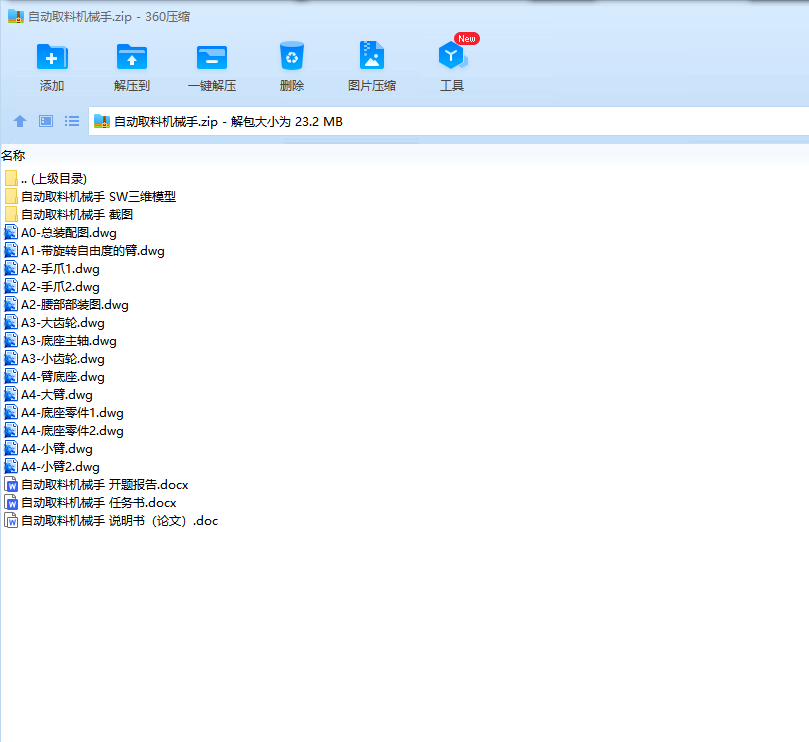Screen dimensions: 809x742
Task: Go up one level with the up arrow
Action: tap(20, 121)
